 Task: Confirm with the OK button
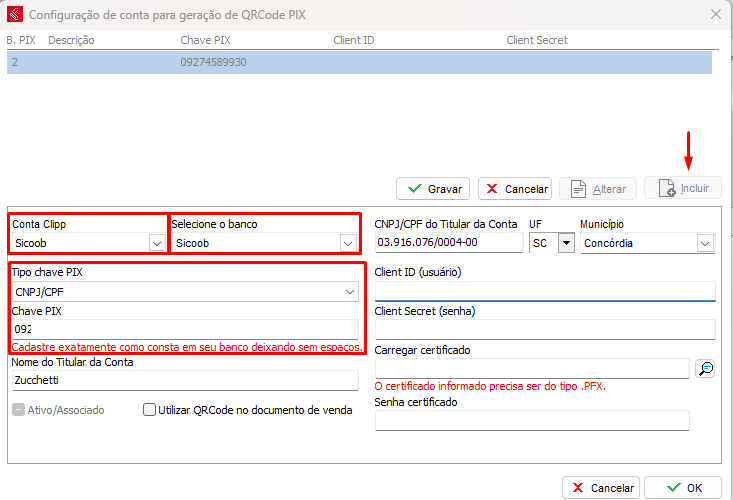click(682, 488)
